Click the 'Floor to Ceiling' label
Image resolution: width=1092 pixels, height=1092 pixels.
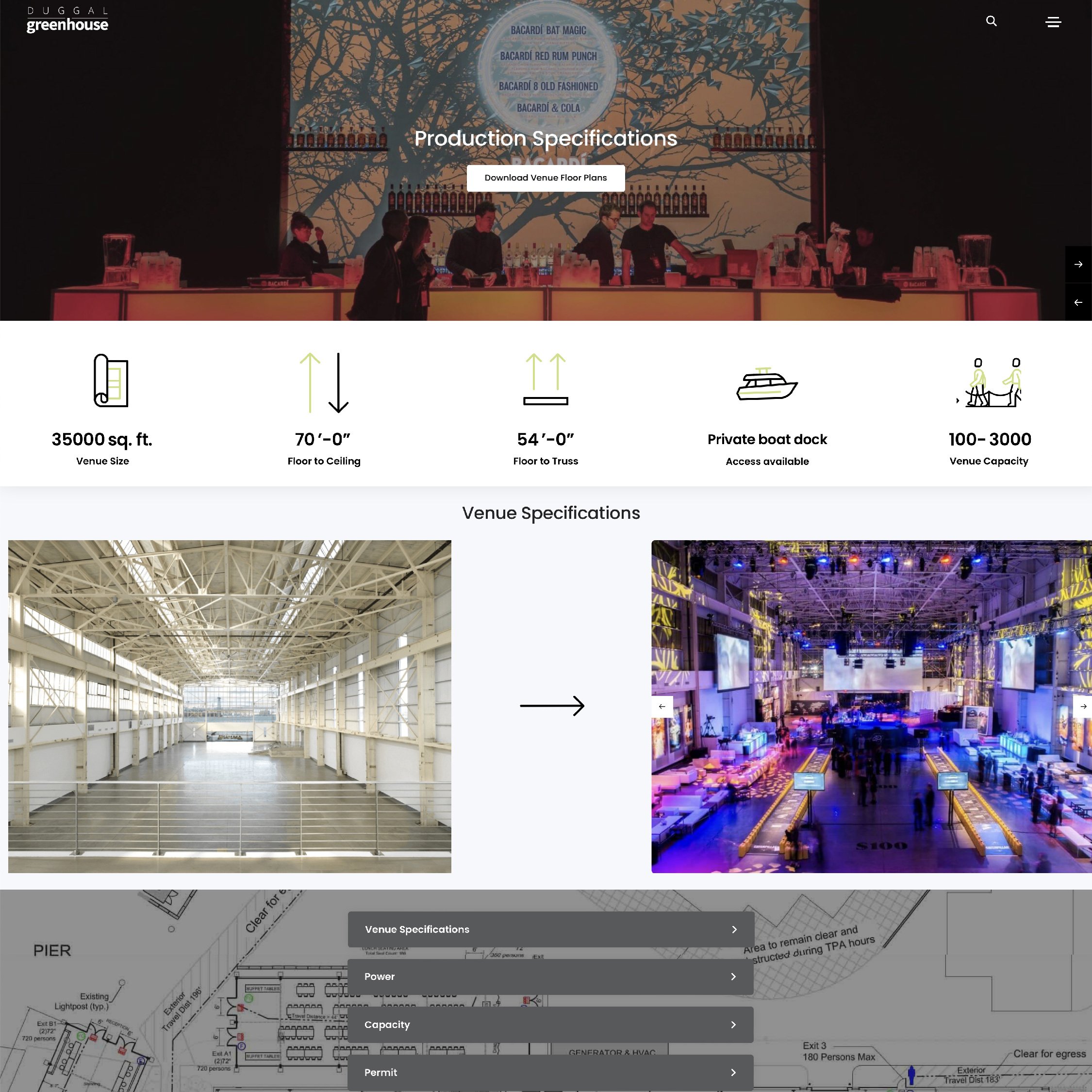[324, 461]
